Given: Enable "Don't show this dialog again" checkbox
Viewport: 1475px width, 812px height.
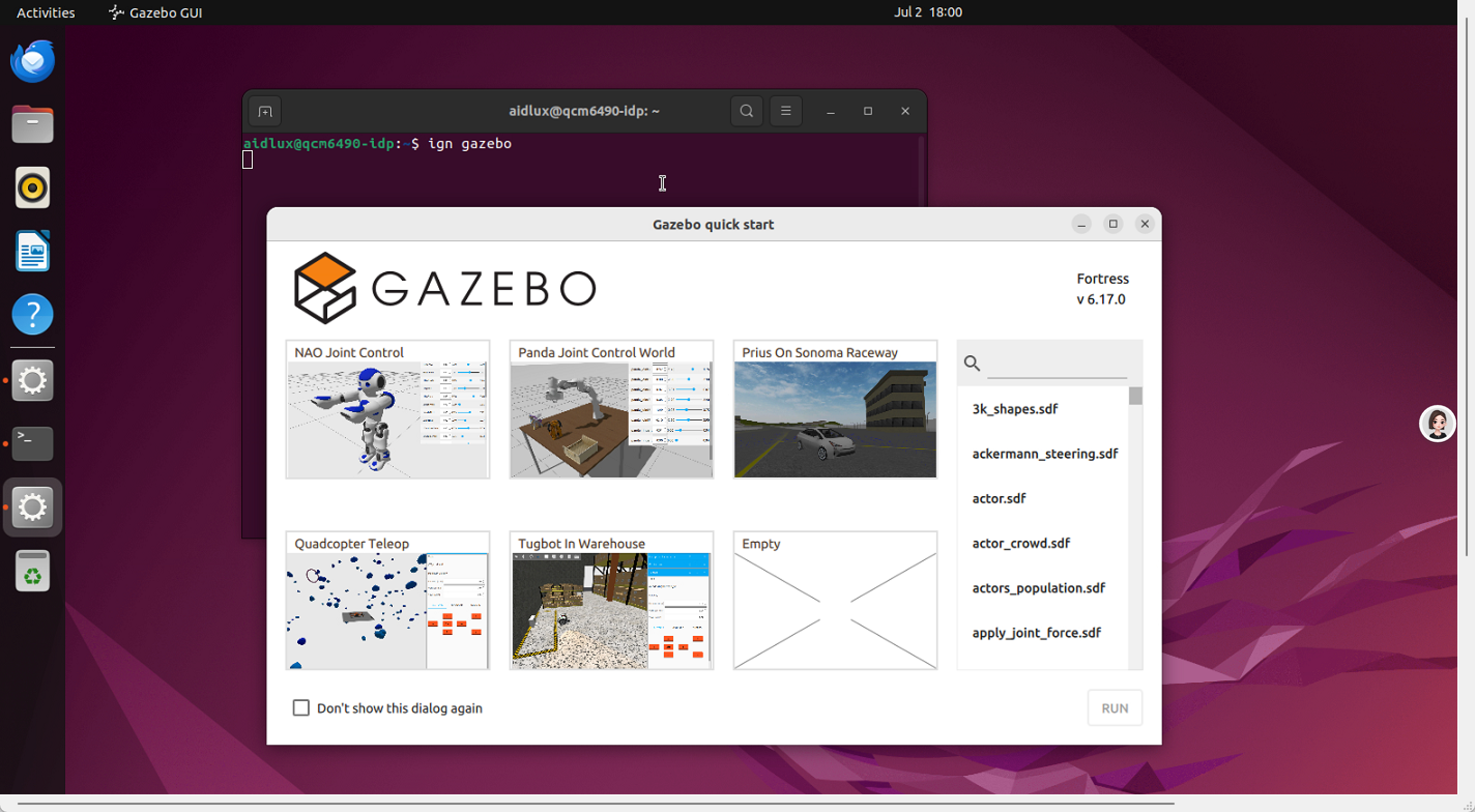Looking at the screenshot, I should coord(300,708).
